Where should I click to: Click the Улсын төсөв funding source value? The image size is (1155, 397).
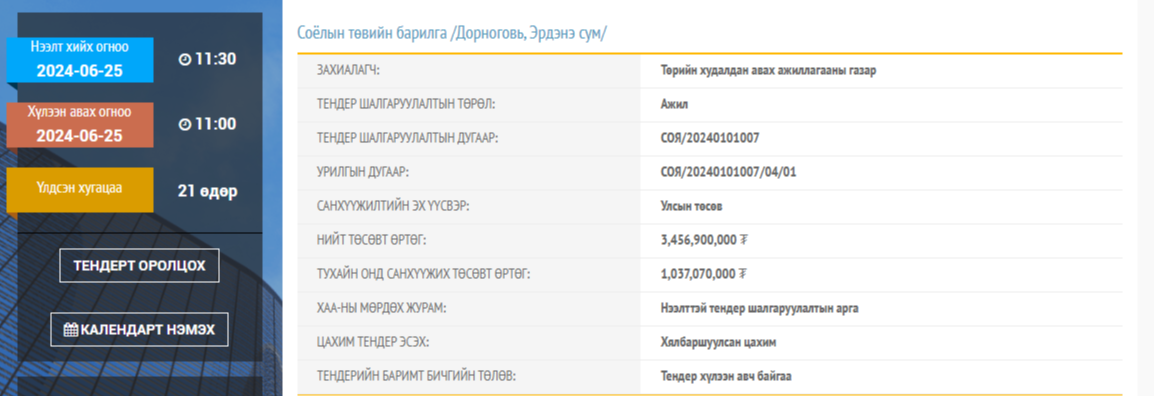(x=692, y=206)
